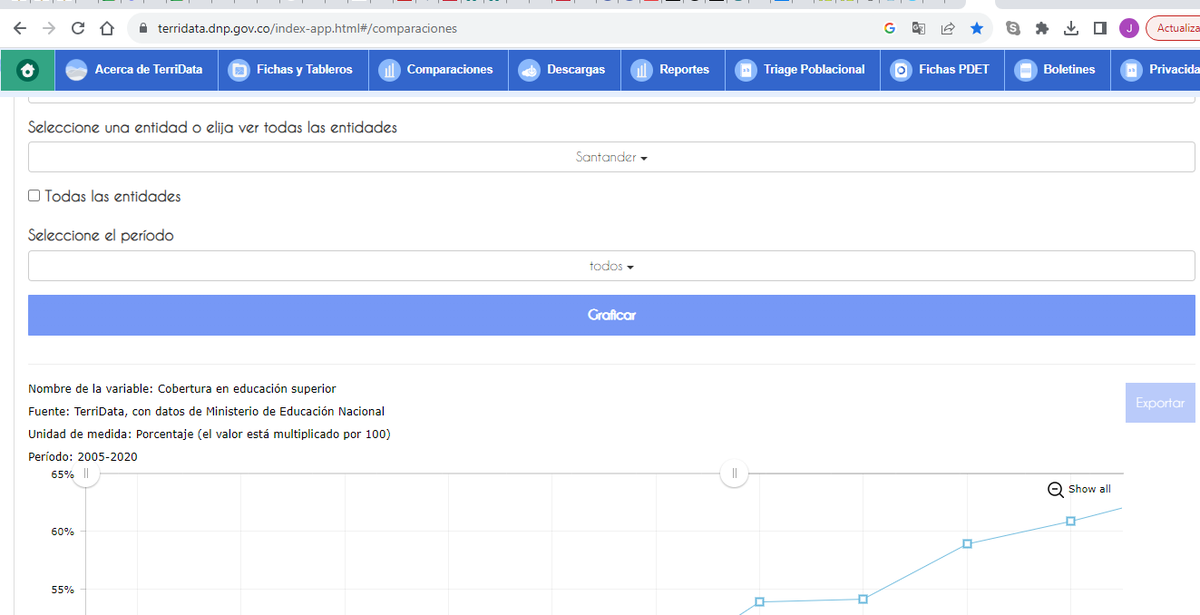Open the Boletines menu item

coord(1057,70)
